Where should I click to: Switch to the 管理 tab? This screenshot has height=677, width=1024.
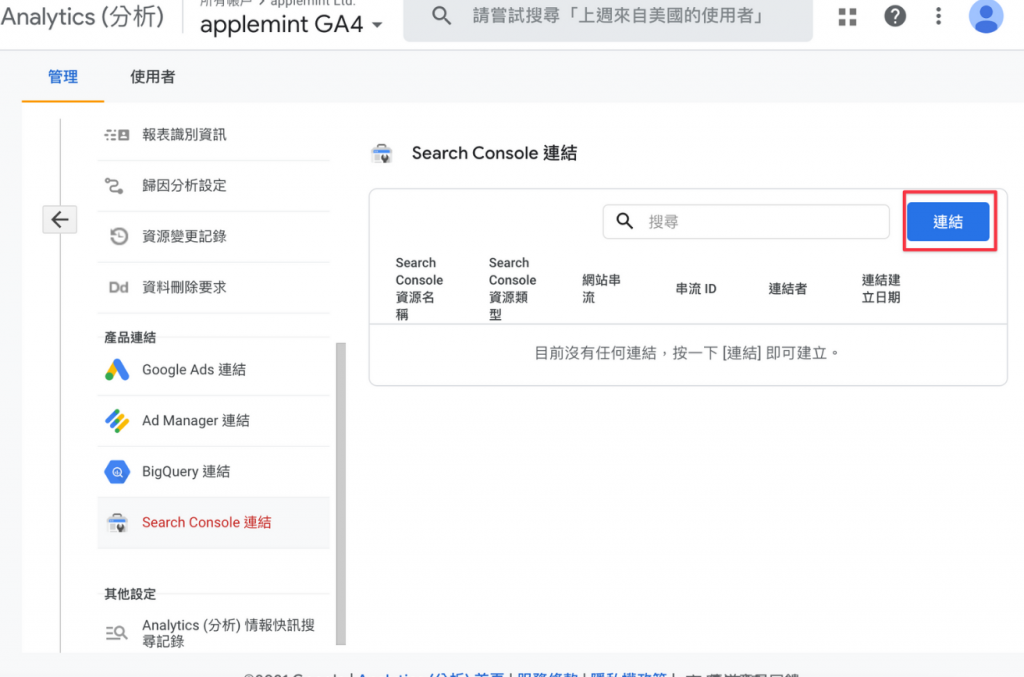click(x=63, y=77)
